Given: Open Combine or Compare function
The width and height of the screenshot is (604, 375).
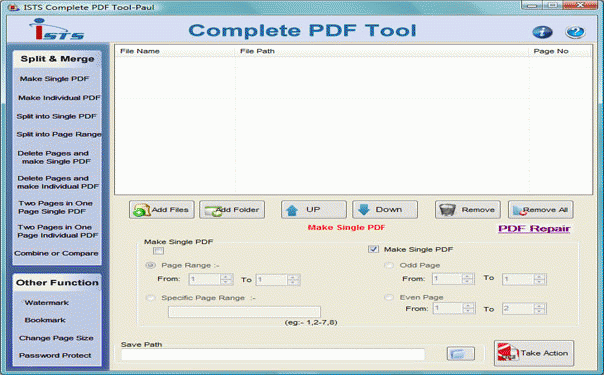Looking at the screenshot, I should pyautogui.click(x=56, y=253).
